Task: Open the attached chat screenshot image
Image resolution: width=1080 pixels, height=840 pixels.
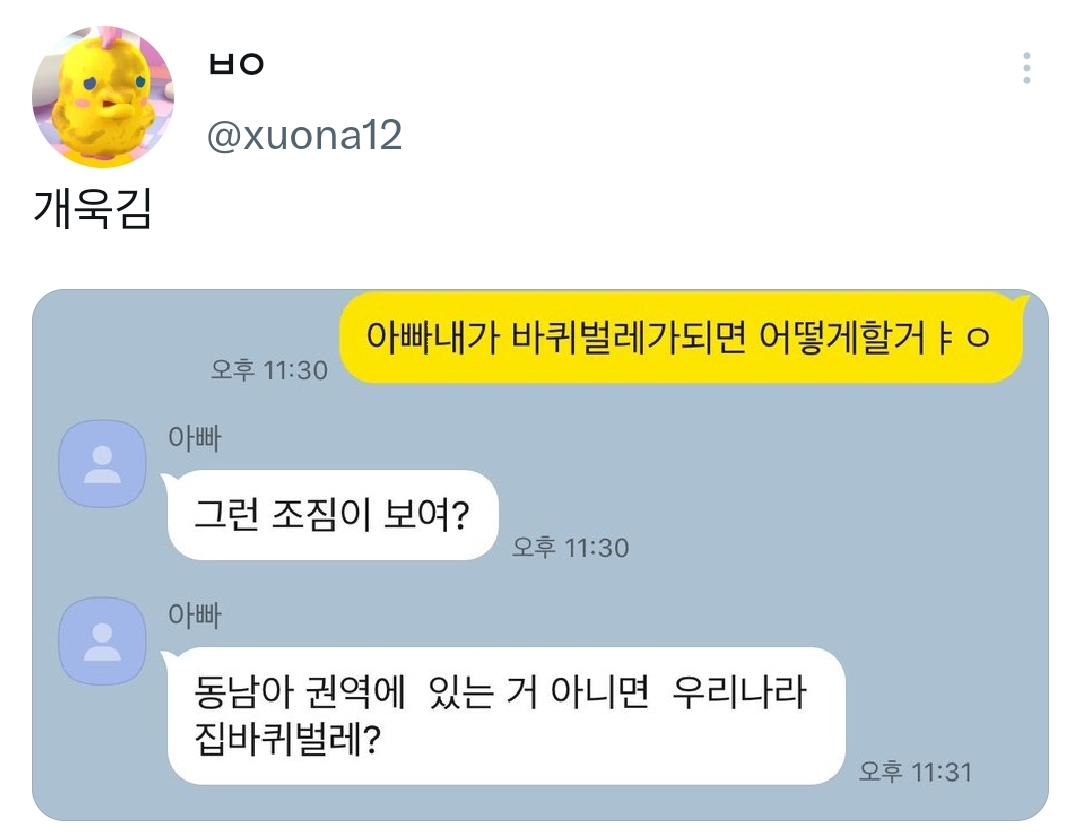Action: point(540,555)
